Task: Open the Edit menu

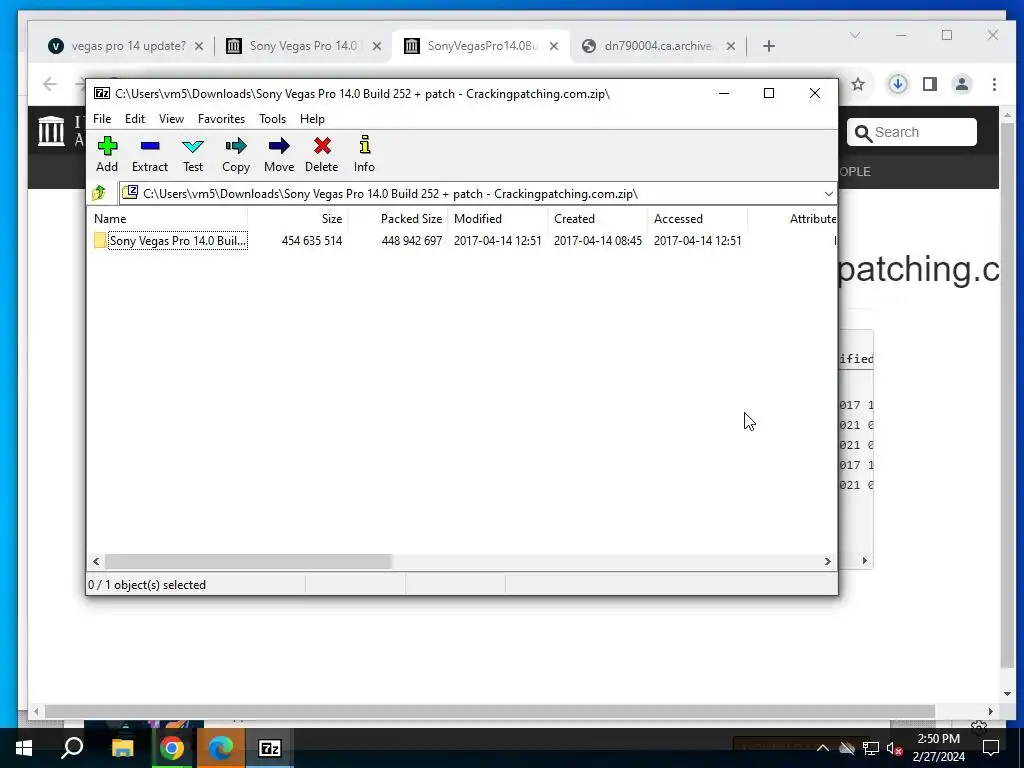Action: (135, 119)
